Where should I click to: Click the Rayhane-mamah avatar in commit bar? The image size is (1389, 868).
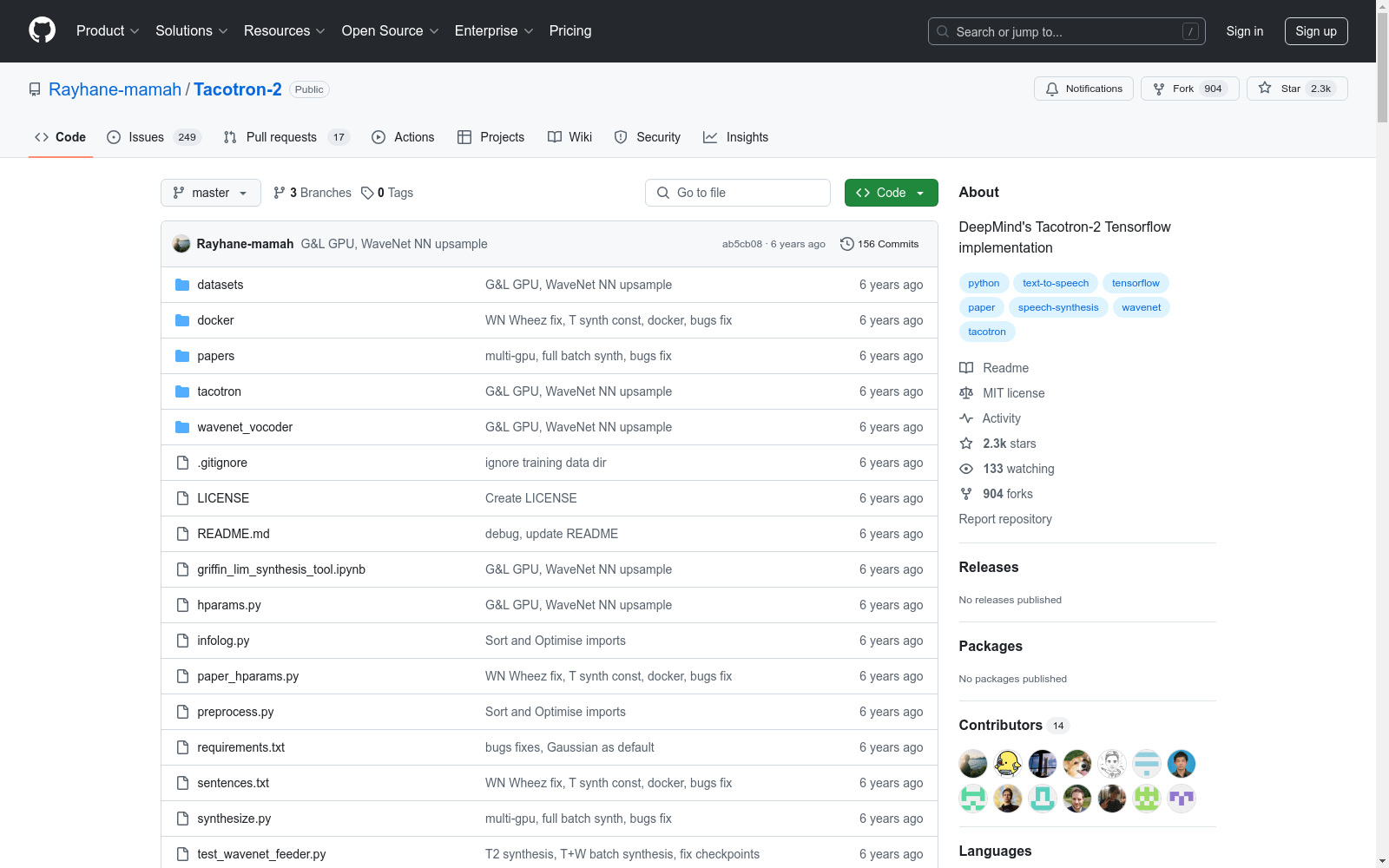[x=181, y=244]
